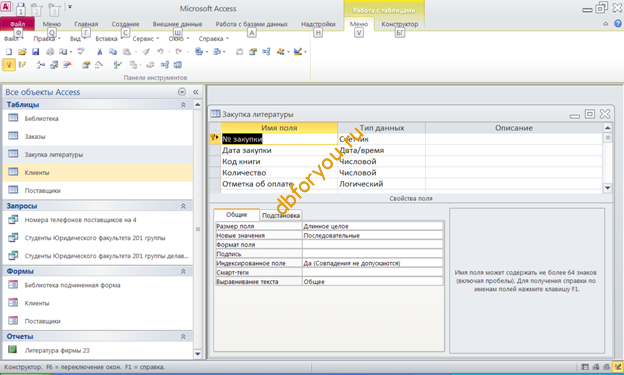The image size is (624, 375).
Task: Switch to the Конструктор tab
Action: (x=400, y=24)
